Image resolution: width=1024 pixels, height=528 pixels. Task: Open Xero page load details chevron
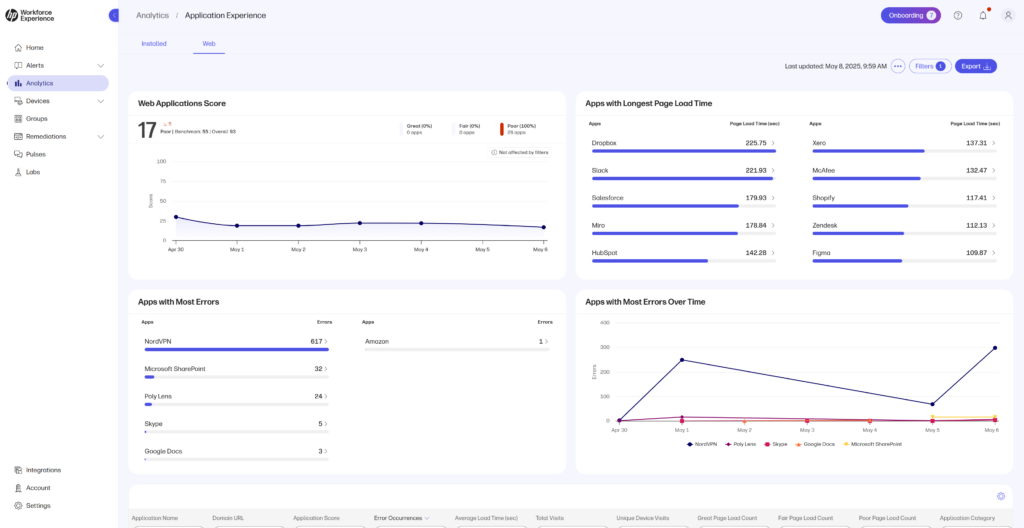(x=994, y=142)
